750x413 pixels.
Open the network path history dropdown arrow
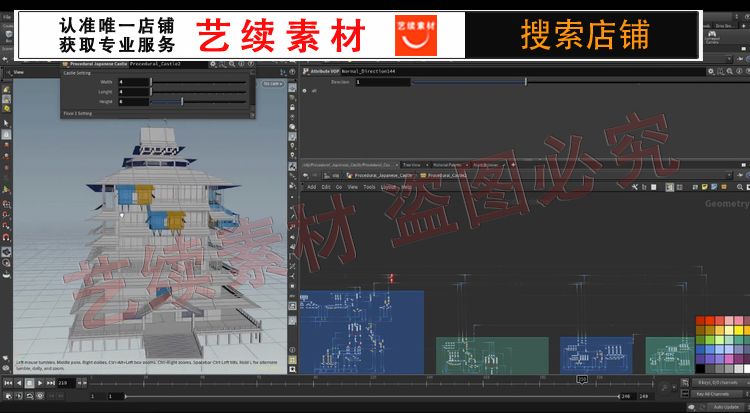point(729,176)
